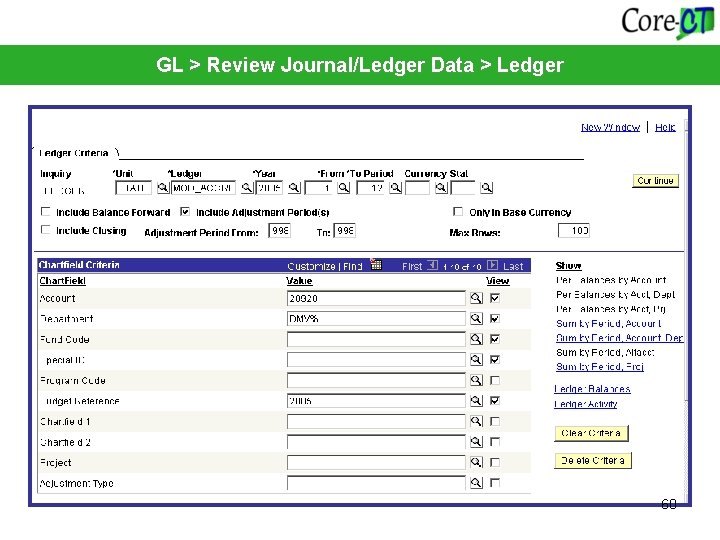Open the Budget Reference value lookup magnifier

click(476, 400)
